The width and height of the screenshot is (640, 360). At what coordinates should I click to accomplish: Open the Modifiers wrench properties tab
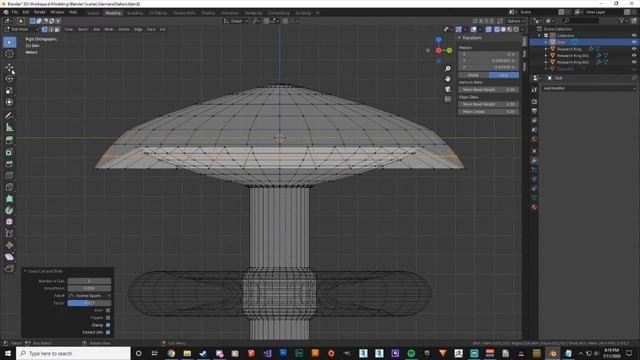coord(534,160)
